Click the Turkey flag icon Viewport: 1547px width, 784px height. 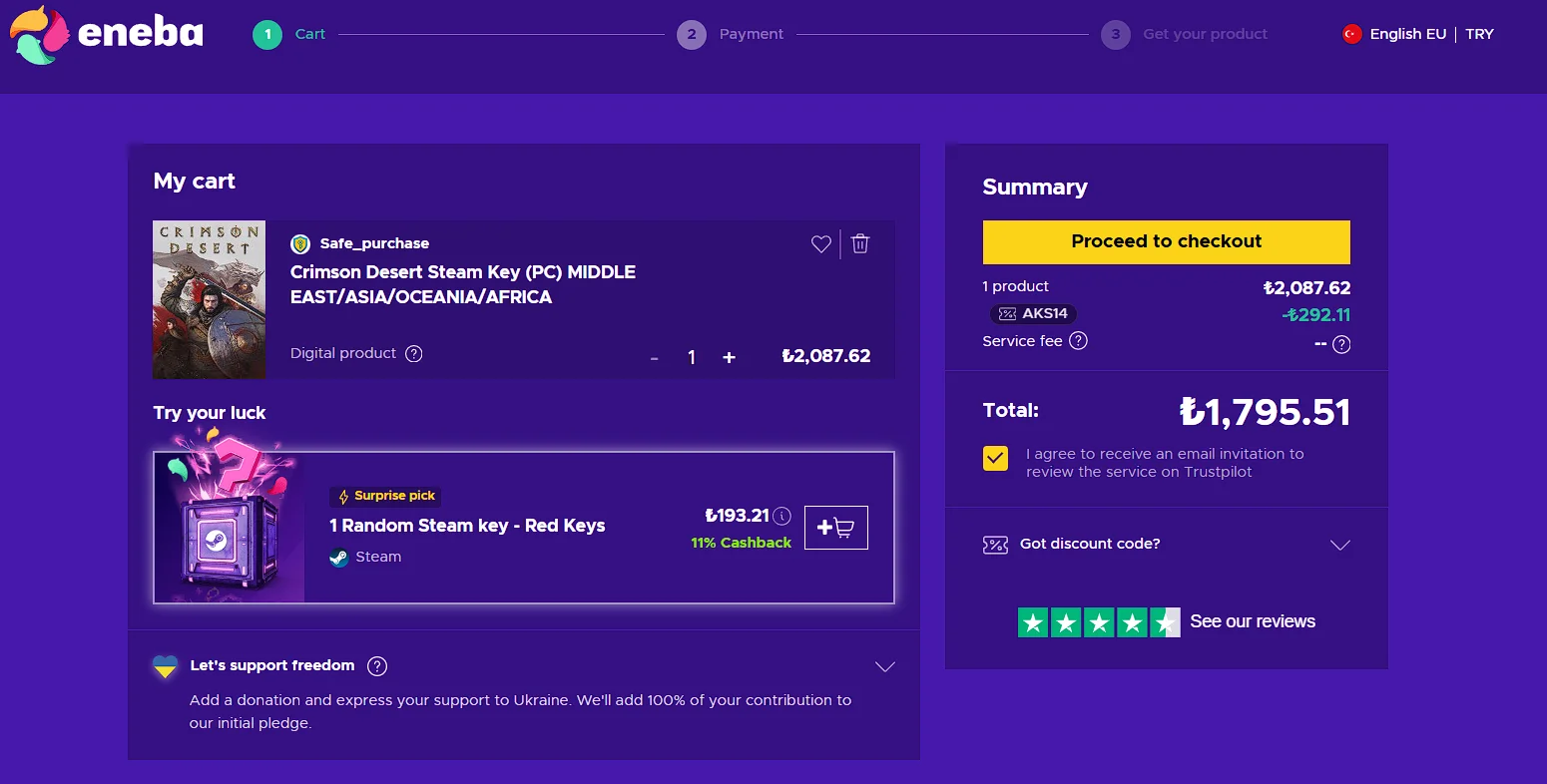pyautogui.click(x=1352, y=34)
